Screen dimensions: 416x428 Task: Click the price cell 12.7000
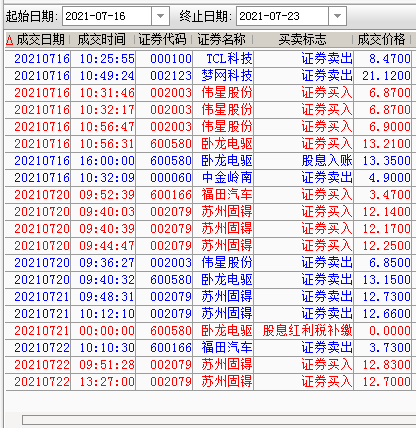click(x=383, y=382)
